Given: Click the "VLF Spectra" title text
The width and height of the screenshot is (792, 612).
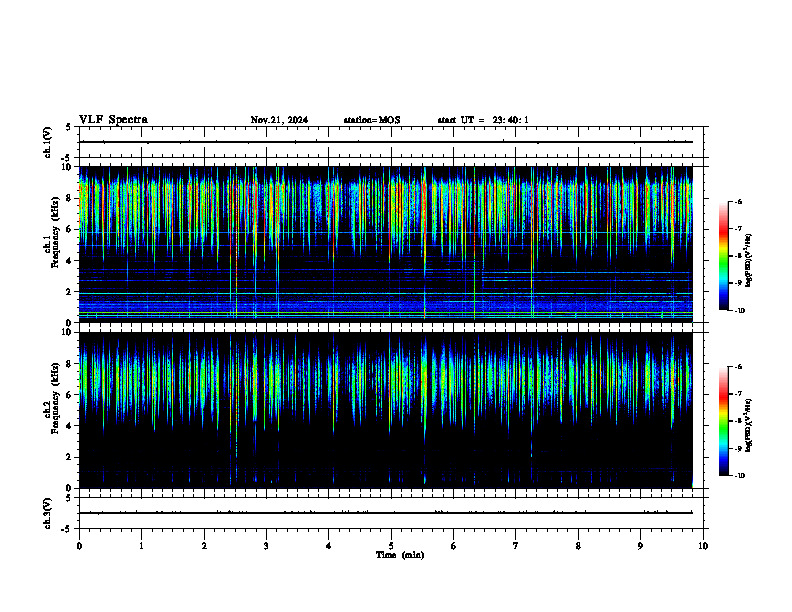Looking at the screenshot, I should click(x=113, y=120).
